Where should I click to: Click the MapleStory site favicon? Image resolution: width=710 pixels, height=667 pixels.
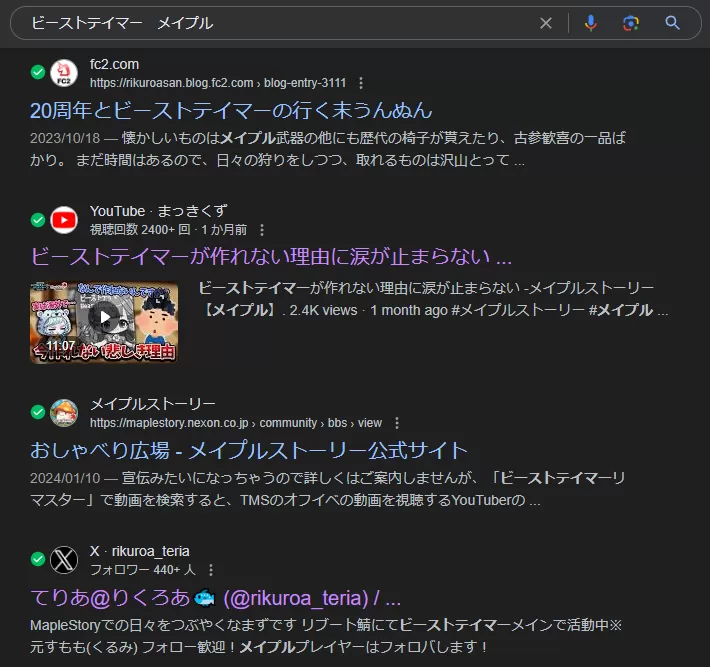[x=64, y=413]
